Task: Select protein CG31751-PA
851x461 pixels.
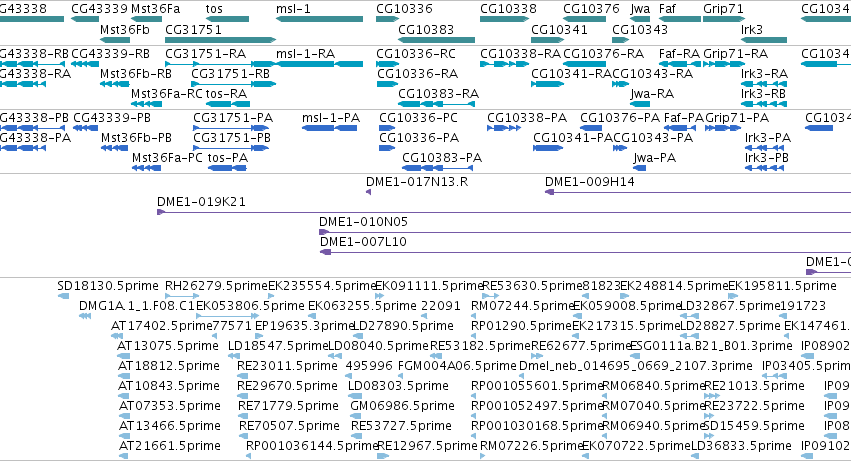Action: click(x=233, y=118)
